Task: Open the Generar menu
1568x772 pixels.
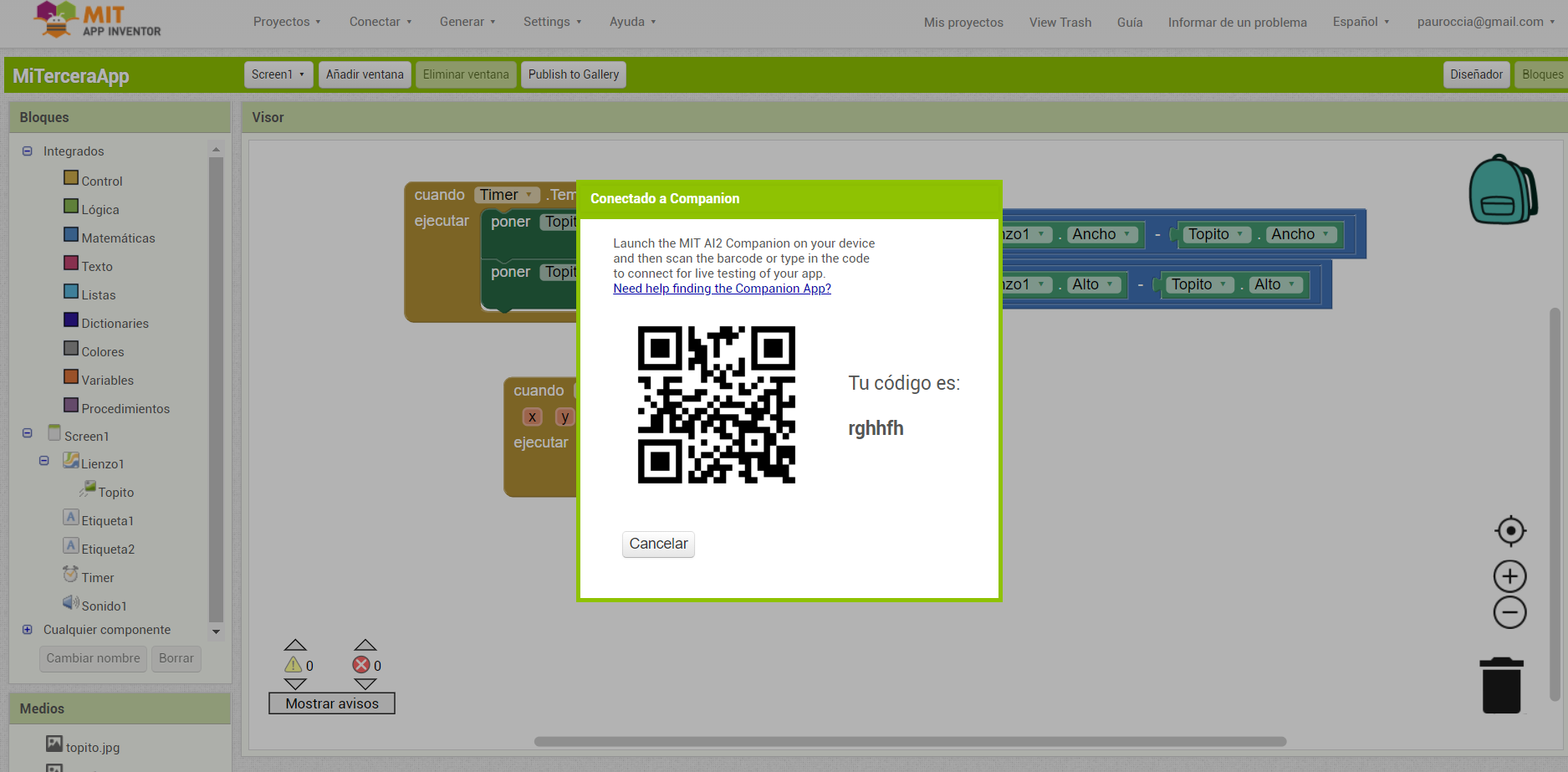Action: pyautogui.click(x=467, y=22)
